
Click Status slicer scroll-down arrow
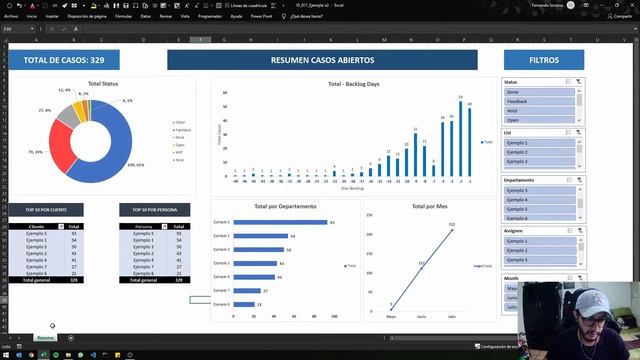coord(579,120)
